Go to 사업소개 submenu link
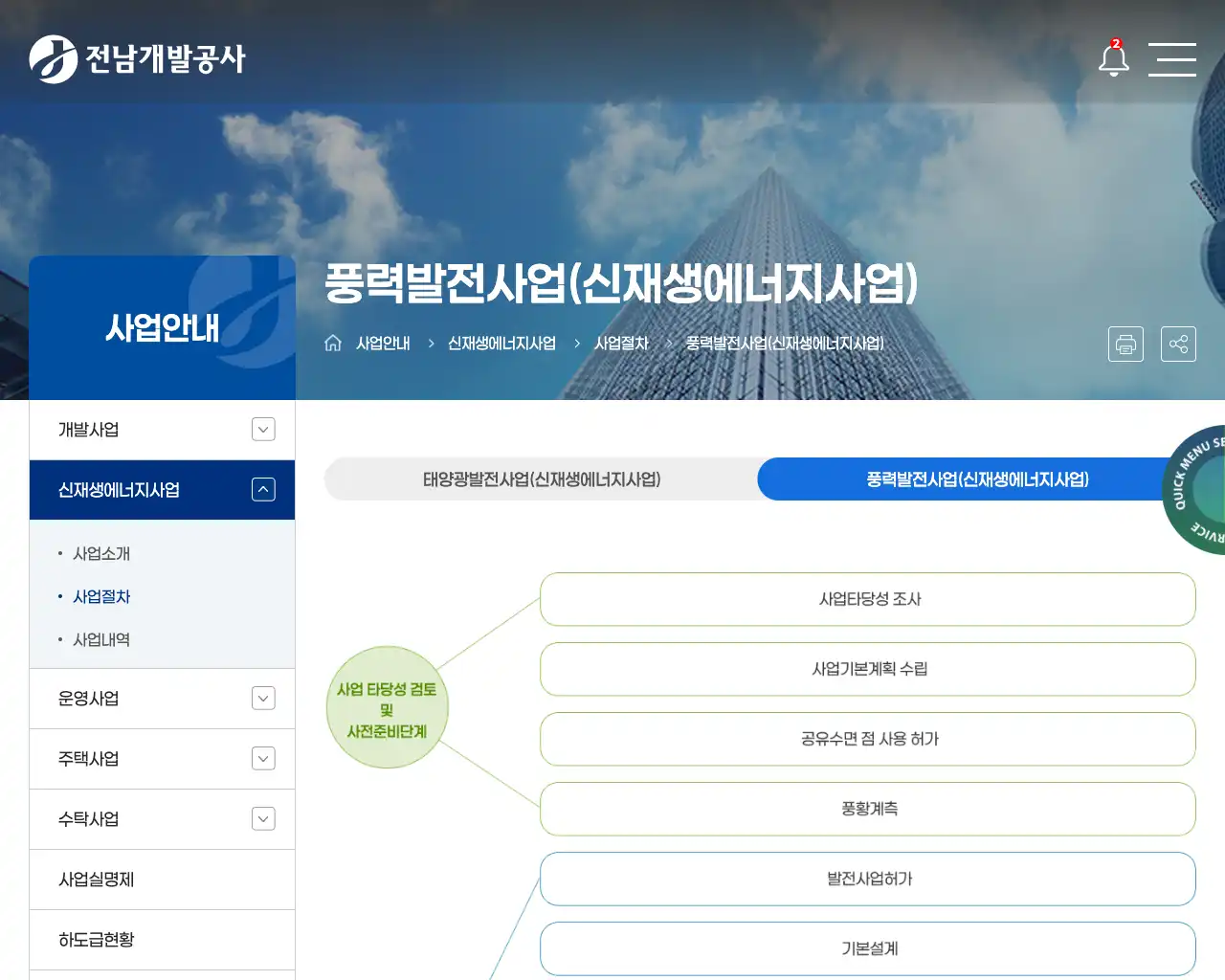 click(x=101, y=554)
